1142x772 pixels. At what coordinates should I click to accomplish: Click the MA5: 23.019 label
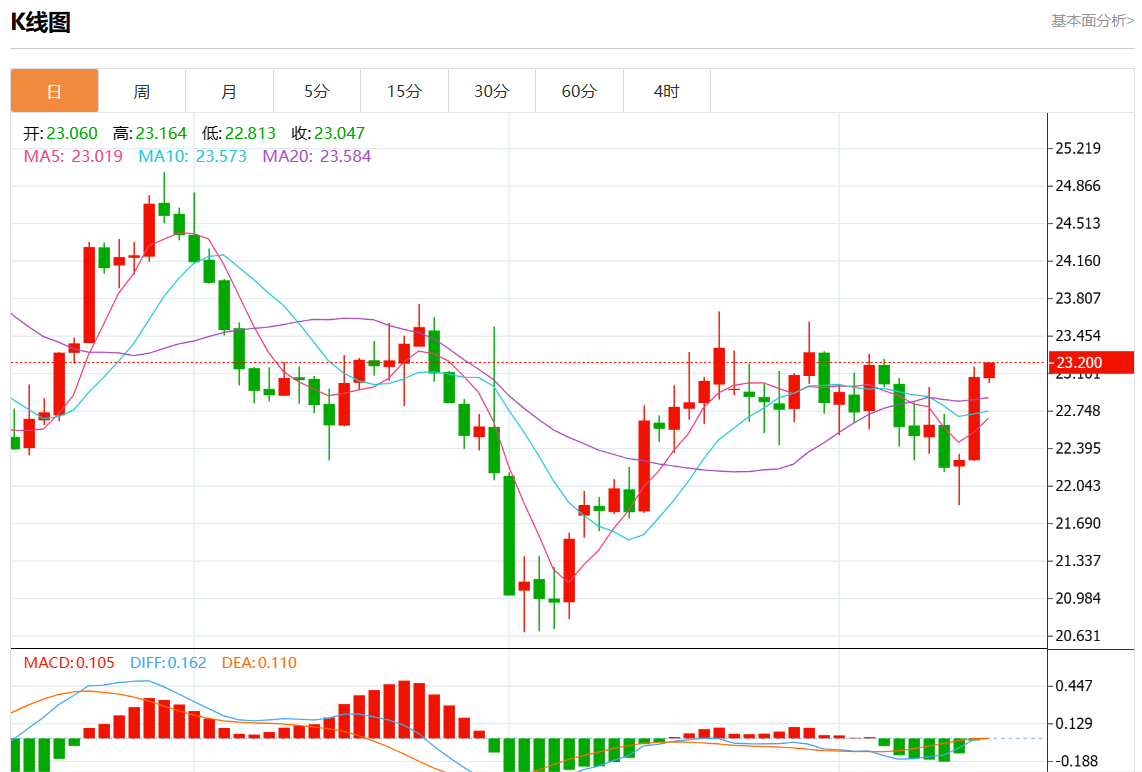click(73, 157)
